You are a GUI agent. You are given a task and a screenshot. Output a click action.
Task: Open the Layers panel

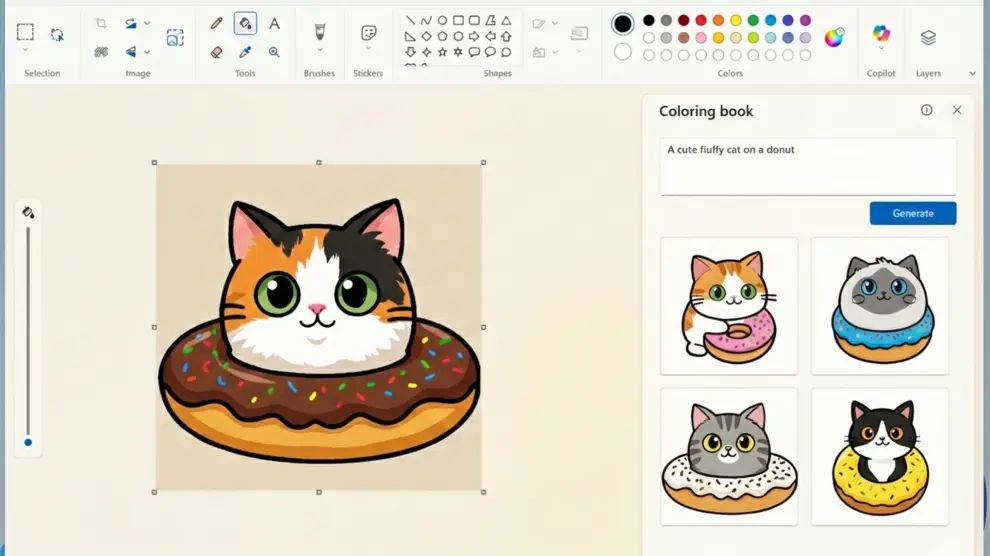coord(928,38)
